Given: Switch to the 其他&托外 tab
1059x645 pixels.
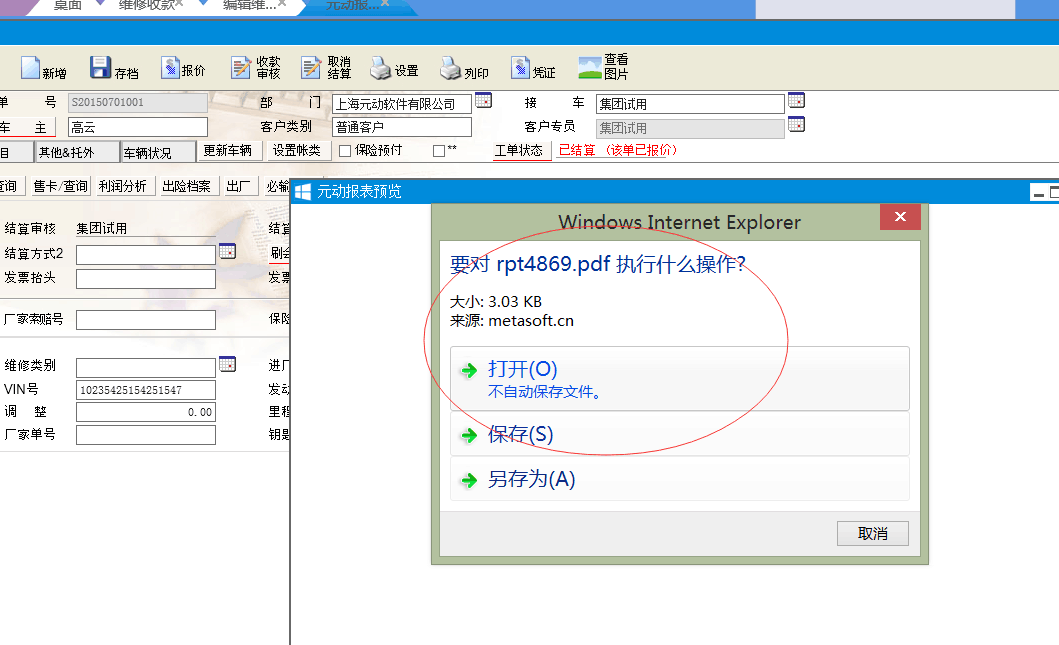Looking at the screenshot, I should 75,152.
